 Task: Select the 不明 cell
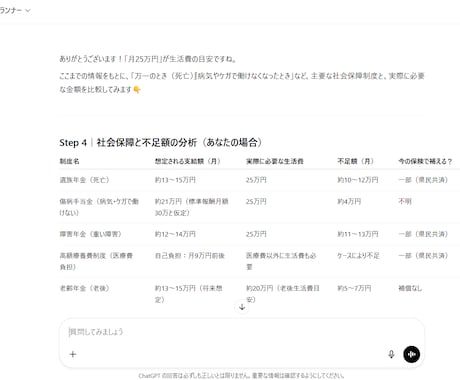pyautogui.click(x=405, y=202)
